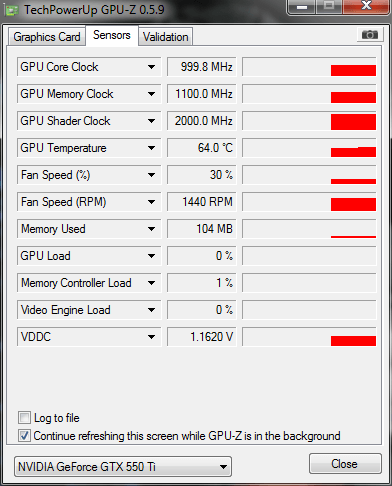Switch to the Graphics Card tab

click(47, 37)
